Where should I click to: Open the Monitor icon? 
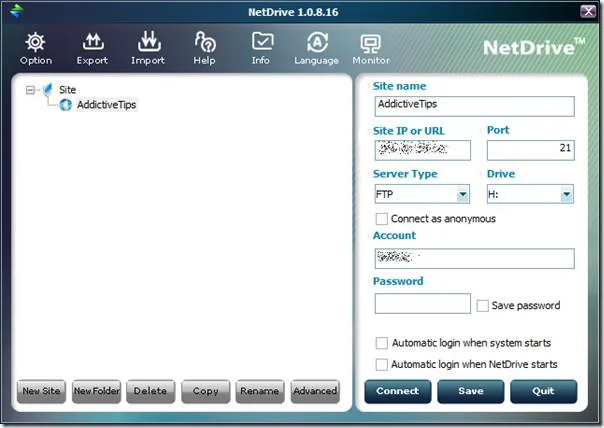coord(371,44)
